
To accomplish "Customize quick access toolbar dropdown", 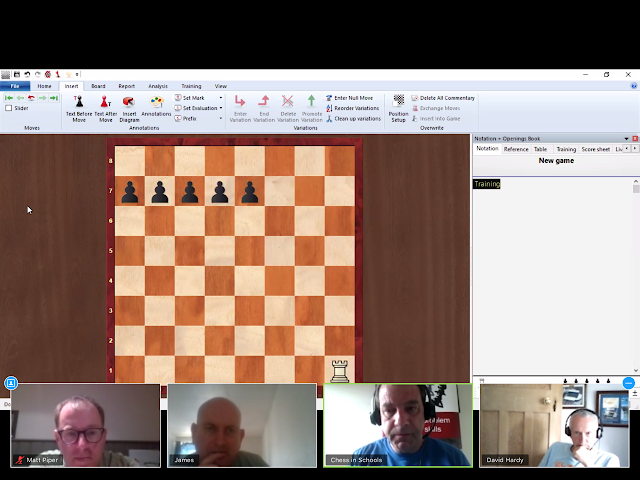I will coord(77,74).
